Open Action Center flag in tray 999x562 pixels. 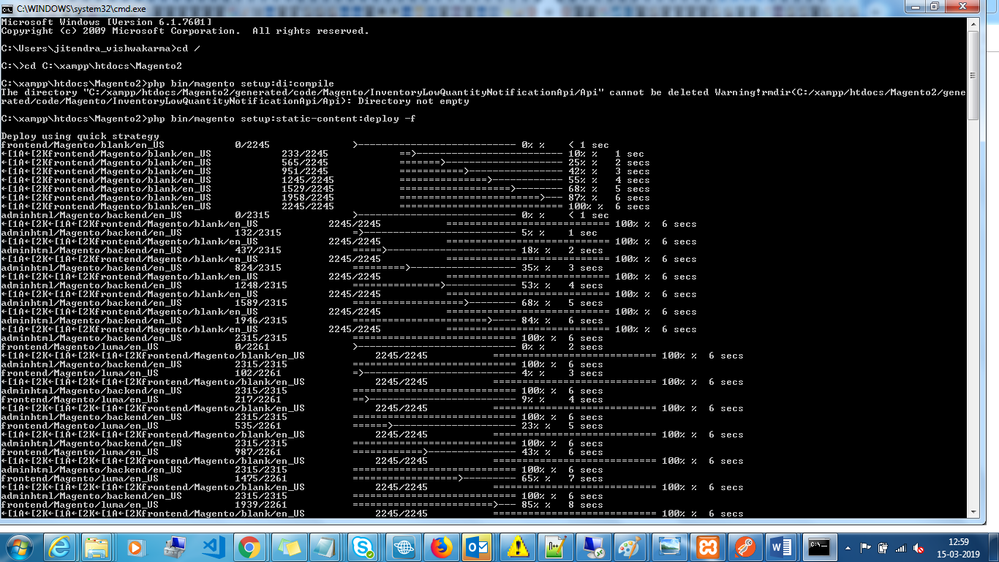point(865,548)
